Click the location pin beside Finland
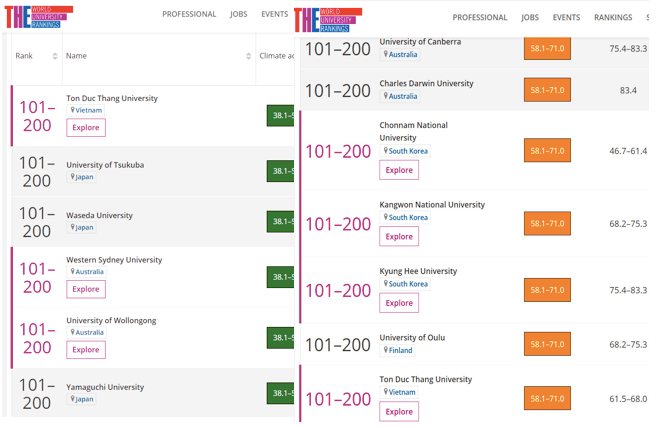This screenshot has width=662, height=428. 385,350
